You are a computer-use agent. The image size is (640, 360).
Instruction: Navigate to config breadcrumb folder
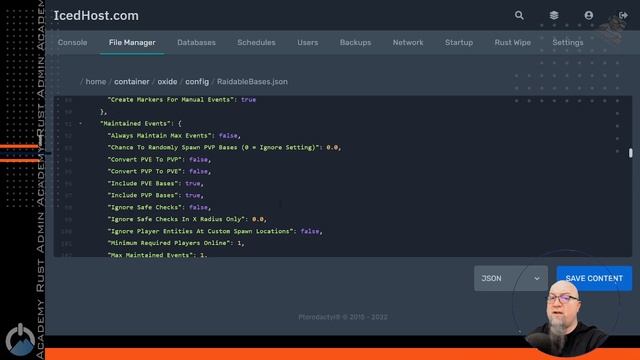point(197,82)
